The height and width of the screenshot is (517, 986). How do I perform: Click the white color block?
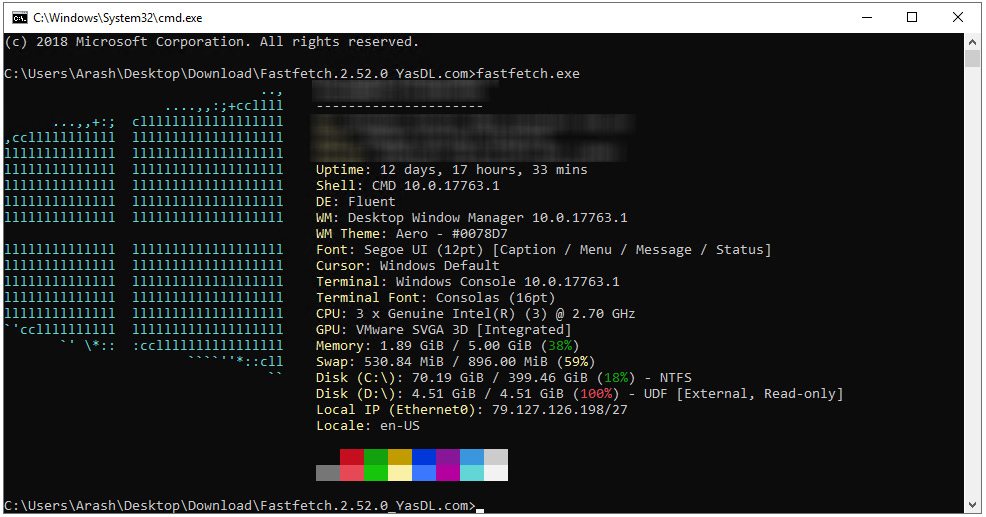pos(496,473)
